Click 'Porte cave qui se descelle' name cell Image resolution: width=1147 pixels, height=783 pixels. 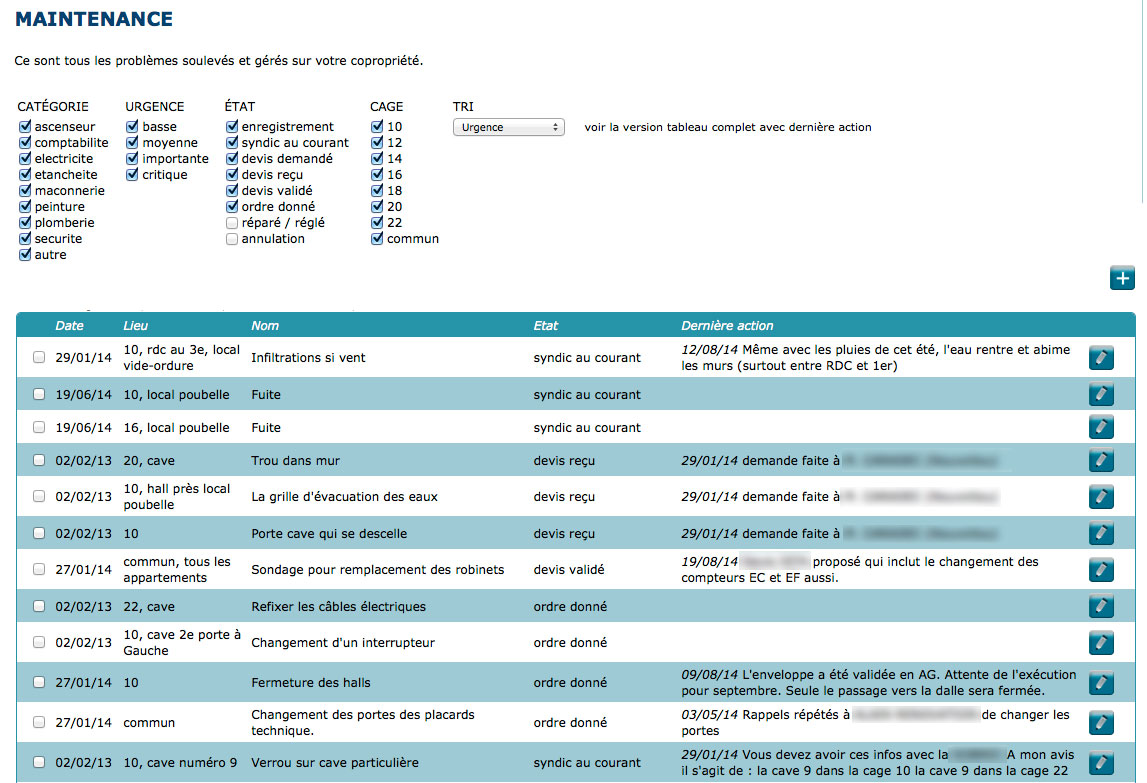[x=329, y=533]
